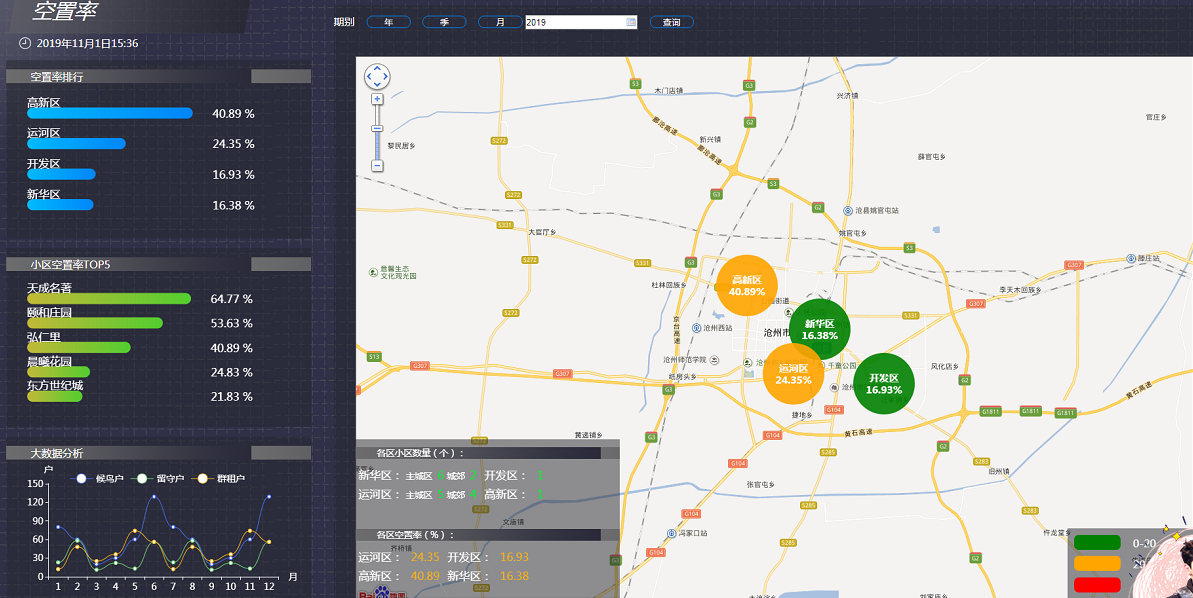Click the 冯家口站 station marker
Viewport: 1193px width, 598px height.
pos(670,533)
